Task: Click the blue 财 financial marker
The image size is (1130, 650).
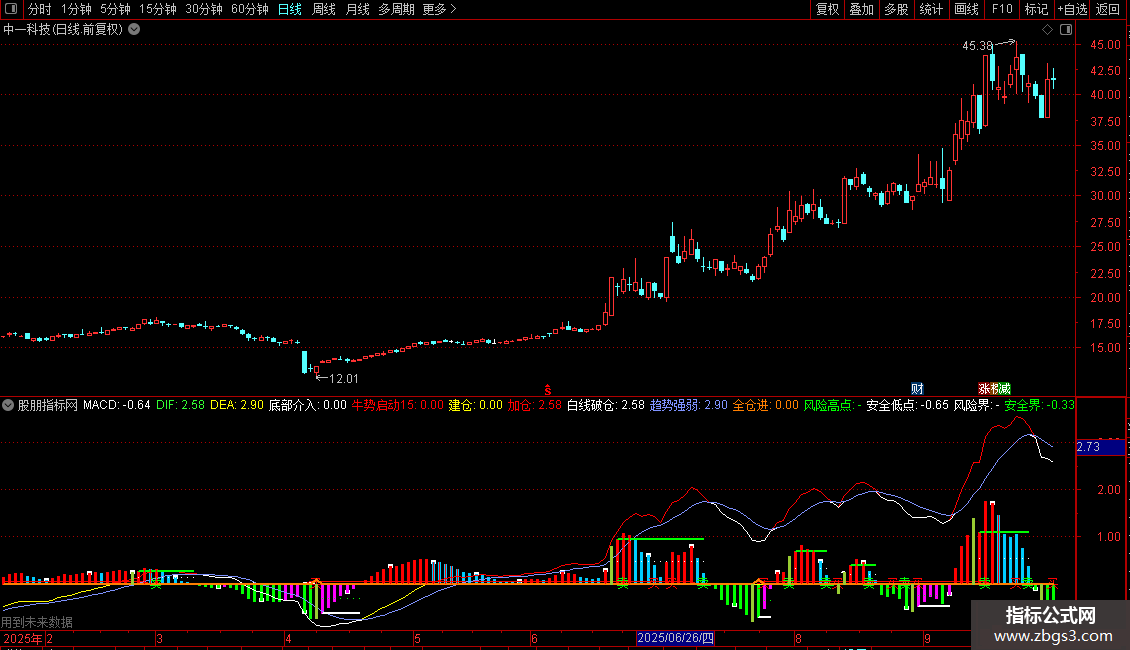Action: coord(917,389)
